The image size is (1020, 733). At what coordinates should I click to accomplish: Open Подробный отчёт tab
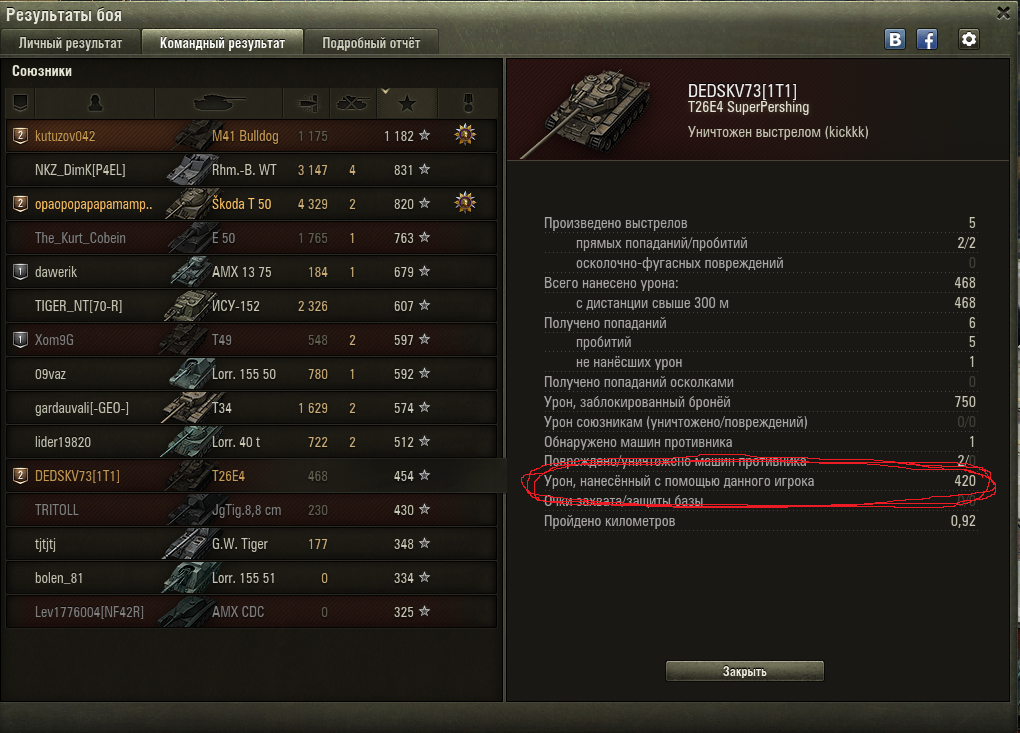[x=371, y=43]
